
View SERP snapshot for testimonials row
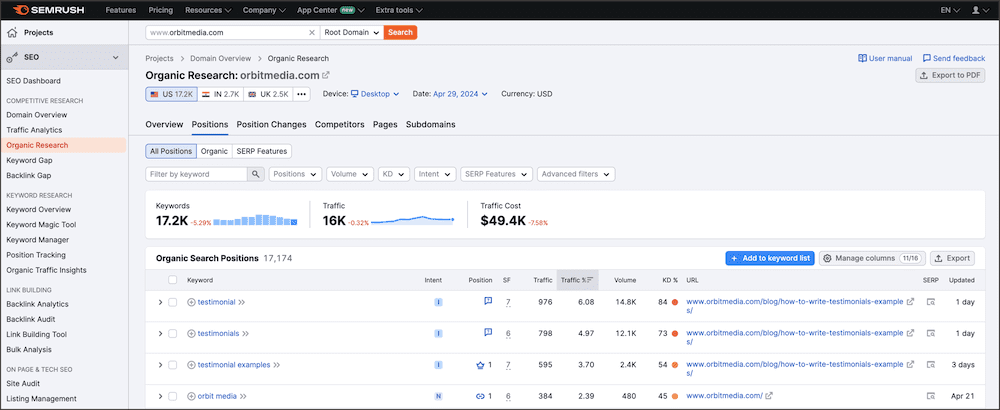(930, 333)
